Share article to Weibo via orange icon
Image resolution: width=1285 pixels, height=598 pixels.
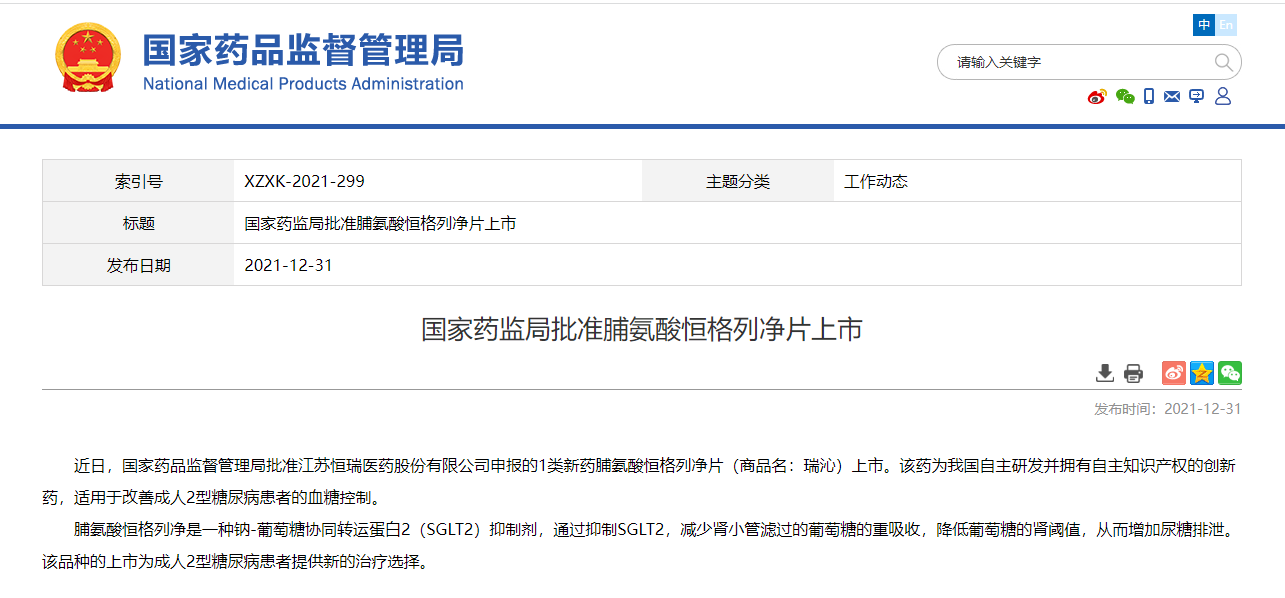(x=1174, y=373)
